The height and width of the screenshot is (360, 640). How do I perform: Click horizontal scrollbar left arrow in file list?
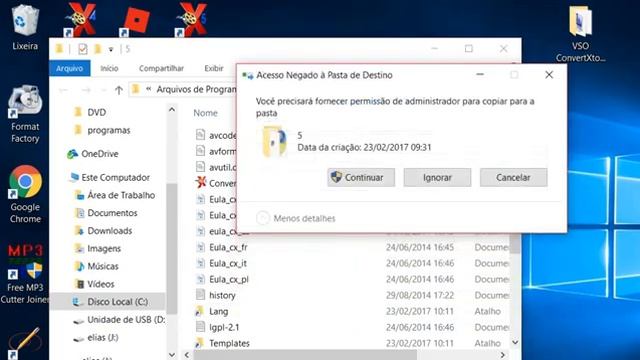(187, 355)
